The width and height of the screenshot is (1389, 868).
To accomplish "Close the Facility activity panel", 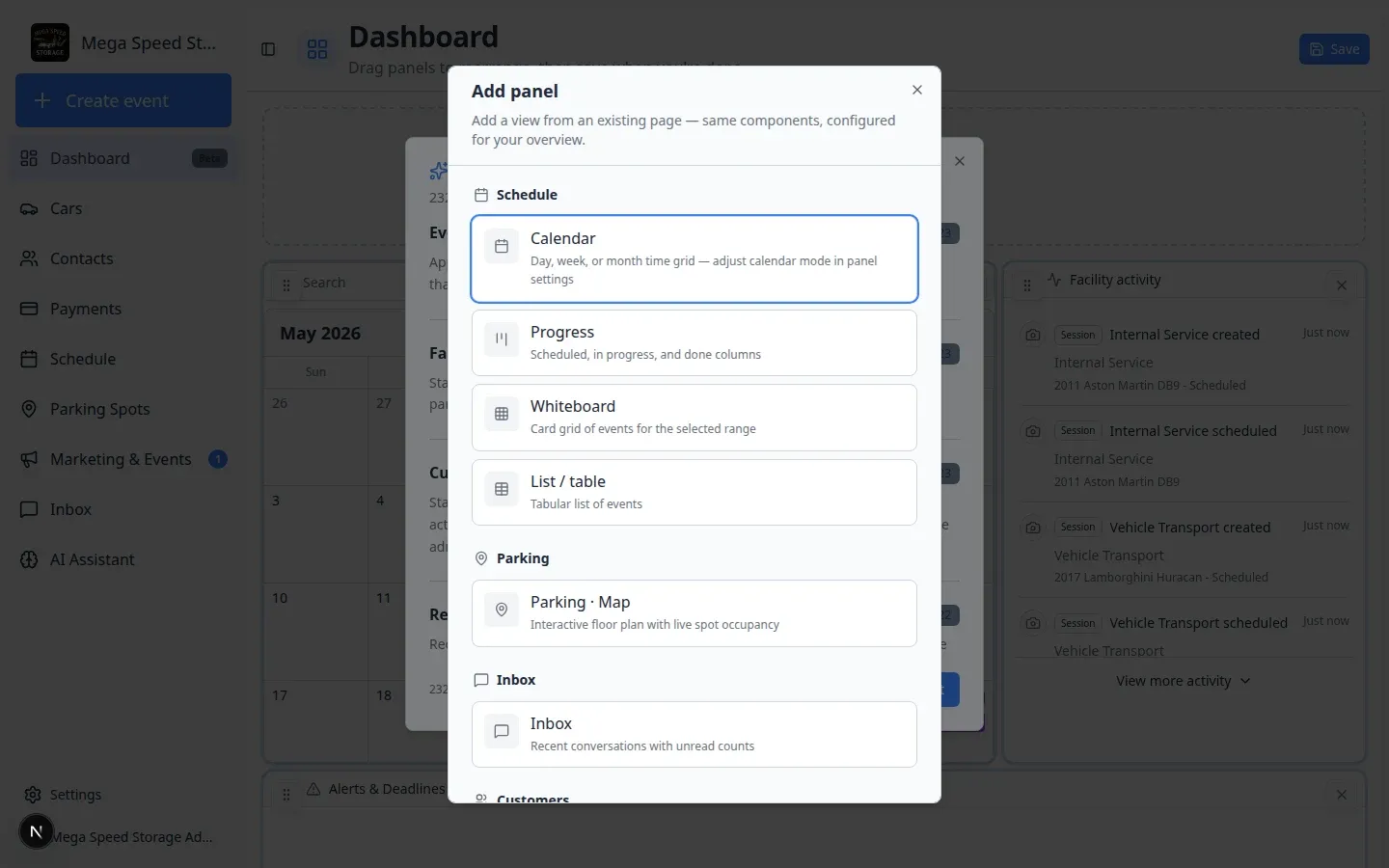I will coord(1342,285).
